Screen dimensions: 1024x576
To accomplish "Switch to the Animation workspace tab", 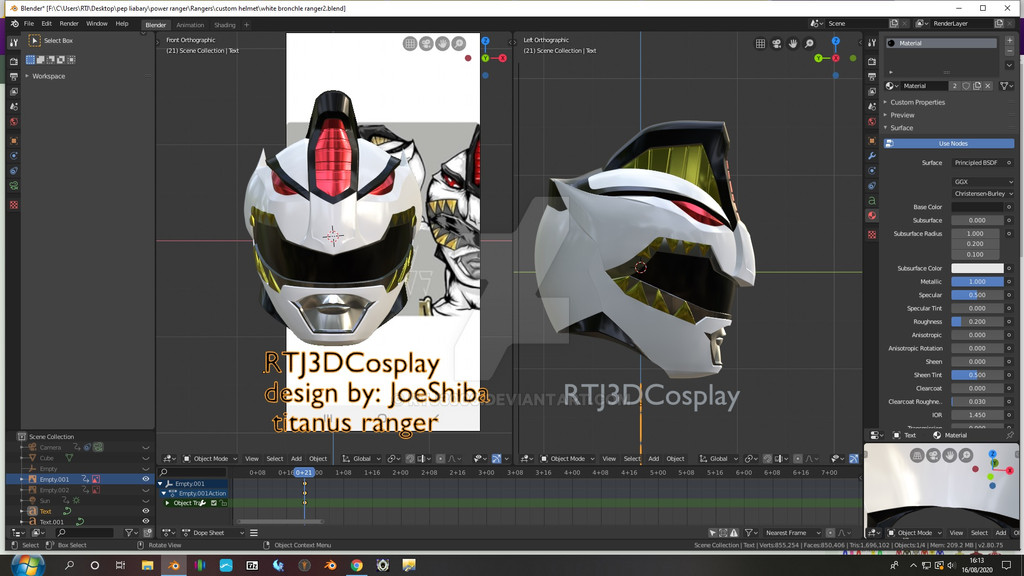I will [x=190, y=25].
